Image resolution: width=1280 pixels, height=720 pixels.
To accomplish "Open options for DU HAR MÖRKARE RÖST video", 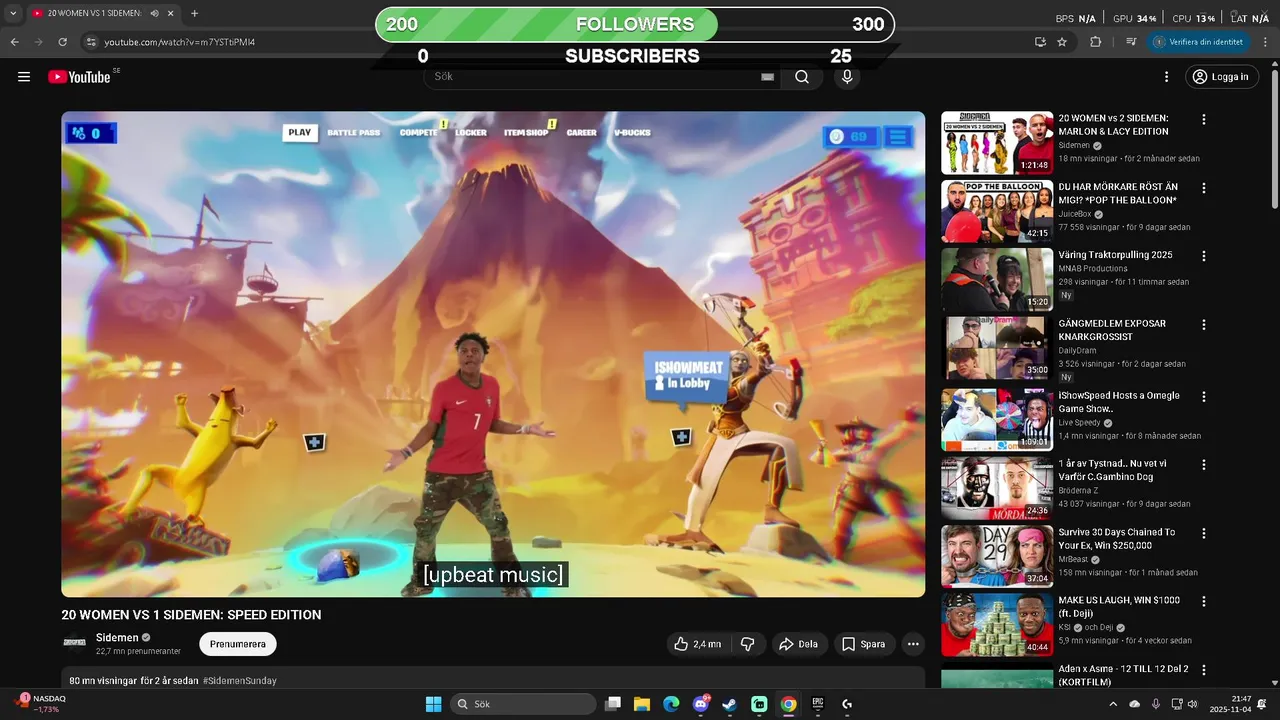I will tap(1204, 188).
